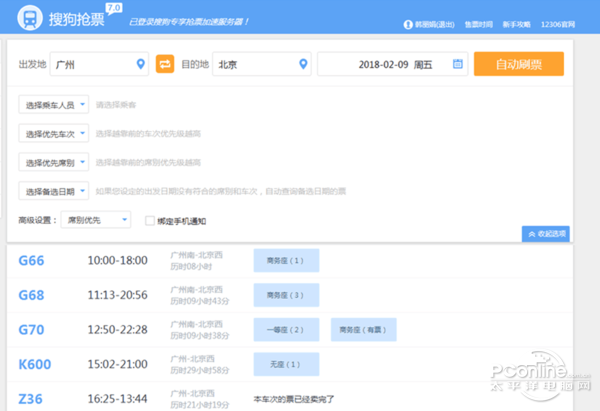Open the 选择优先席别 dropdown
The image size is (600, 411).
coord(54,161)
